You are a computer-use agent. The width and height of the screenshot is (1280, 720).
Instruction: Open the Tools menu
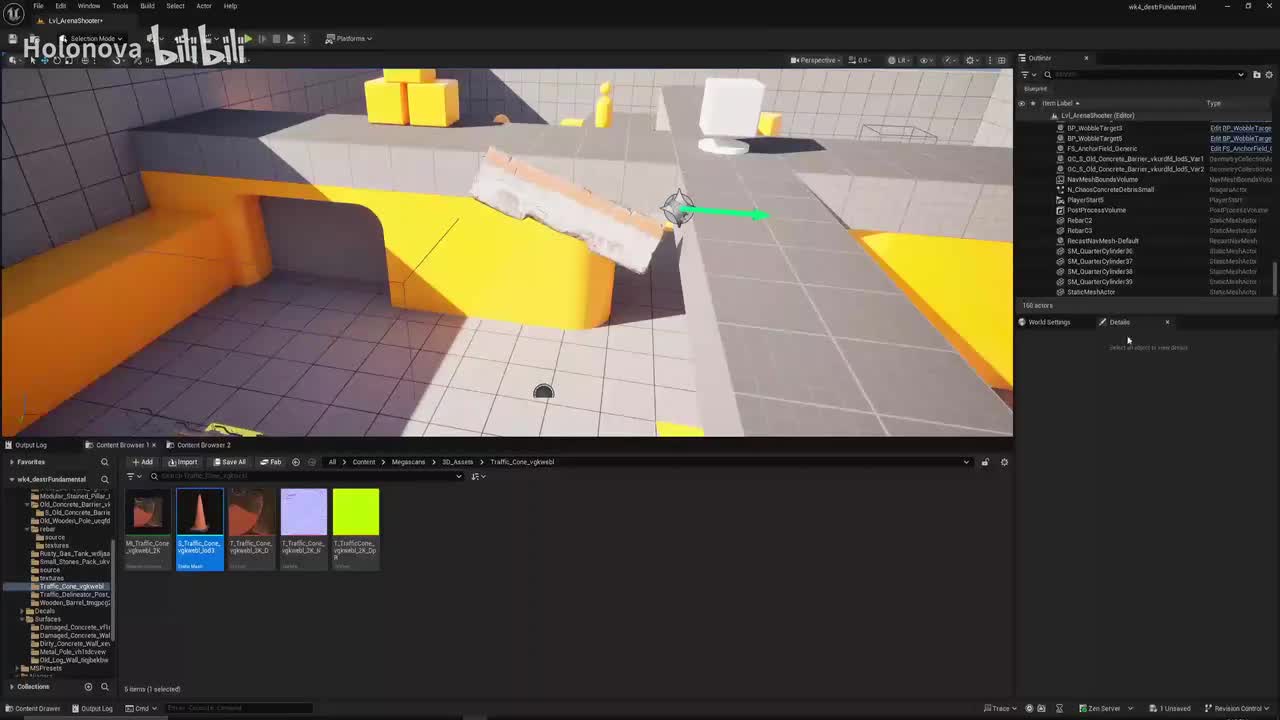point(120,6)
